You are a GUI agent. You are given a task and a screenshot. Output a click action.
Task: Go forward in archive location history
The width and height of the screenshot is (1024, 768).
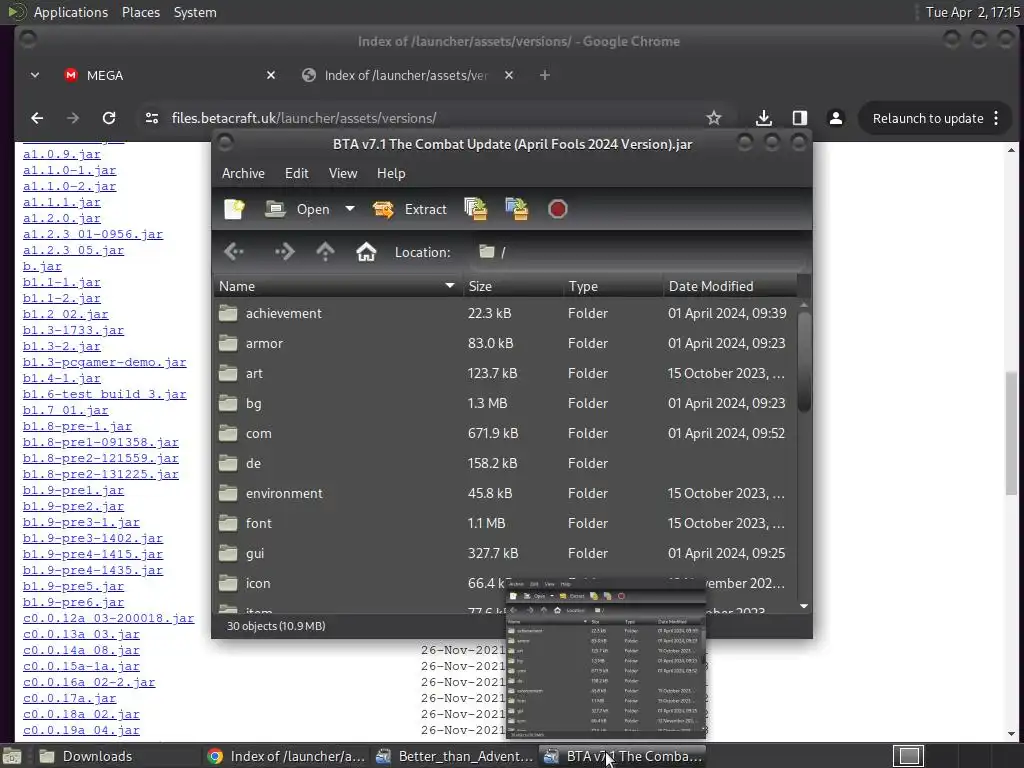tap(285, 252)
